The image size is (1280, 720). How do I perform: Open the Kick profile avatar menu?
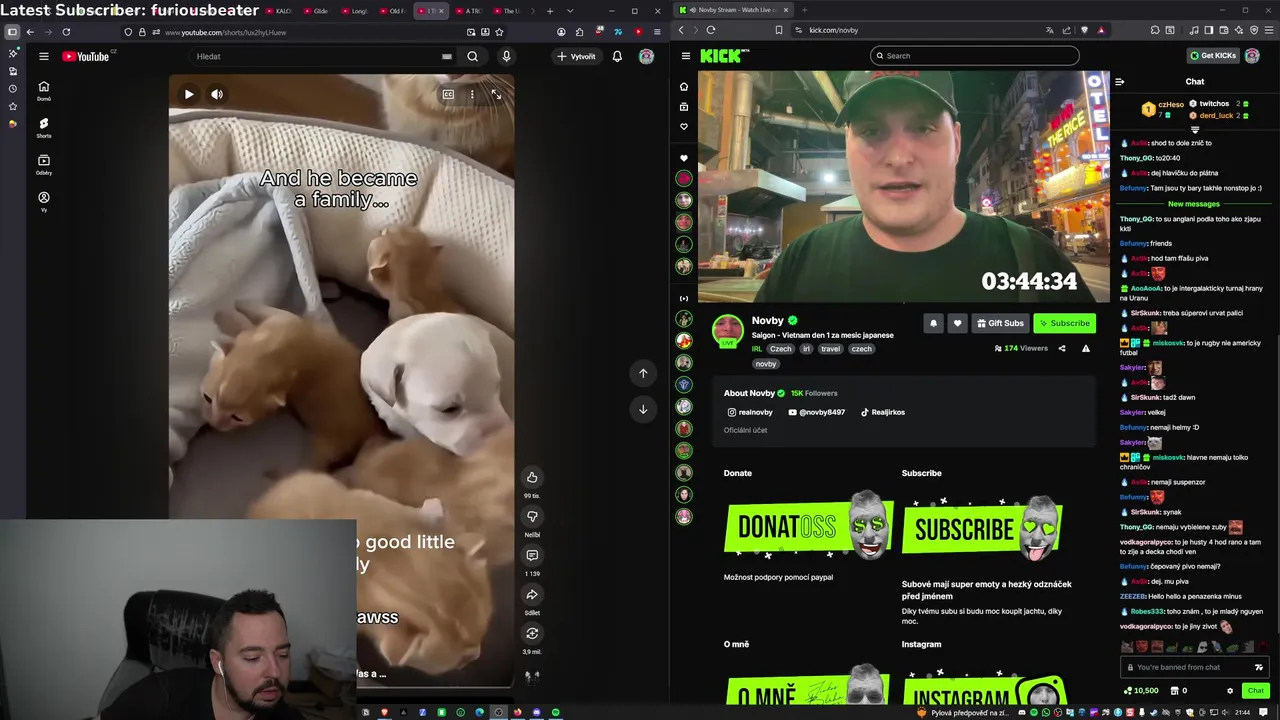(1252, 56)
